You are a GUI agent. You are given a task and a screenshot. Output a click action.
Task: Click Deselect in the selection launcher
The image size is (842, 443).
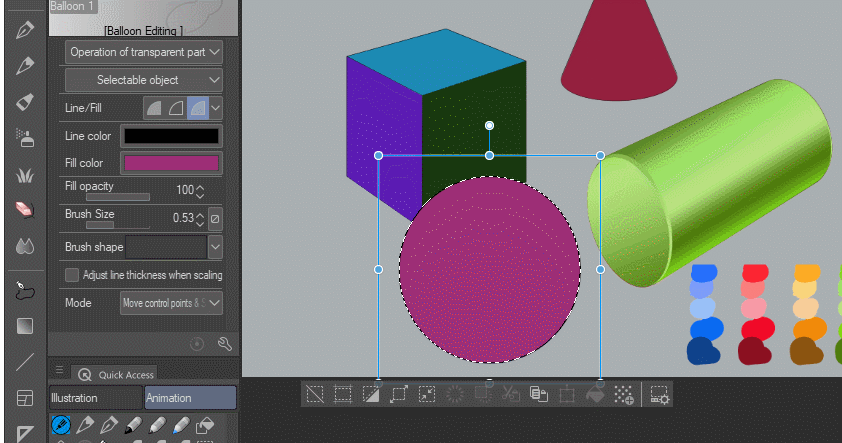click(315, 395)
